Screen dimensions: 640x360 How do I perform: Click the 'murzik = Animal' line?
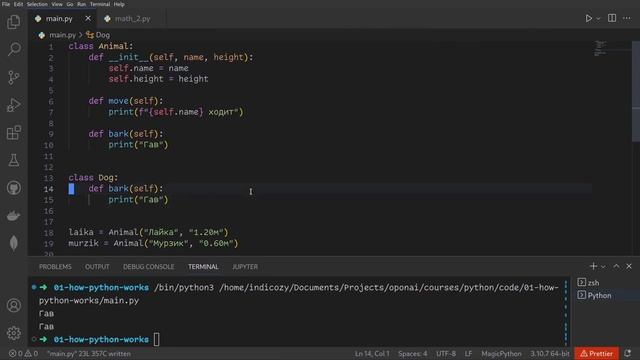153,243
